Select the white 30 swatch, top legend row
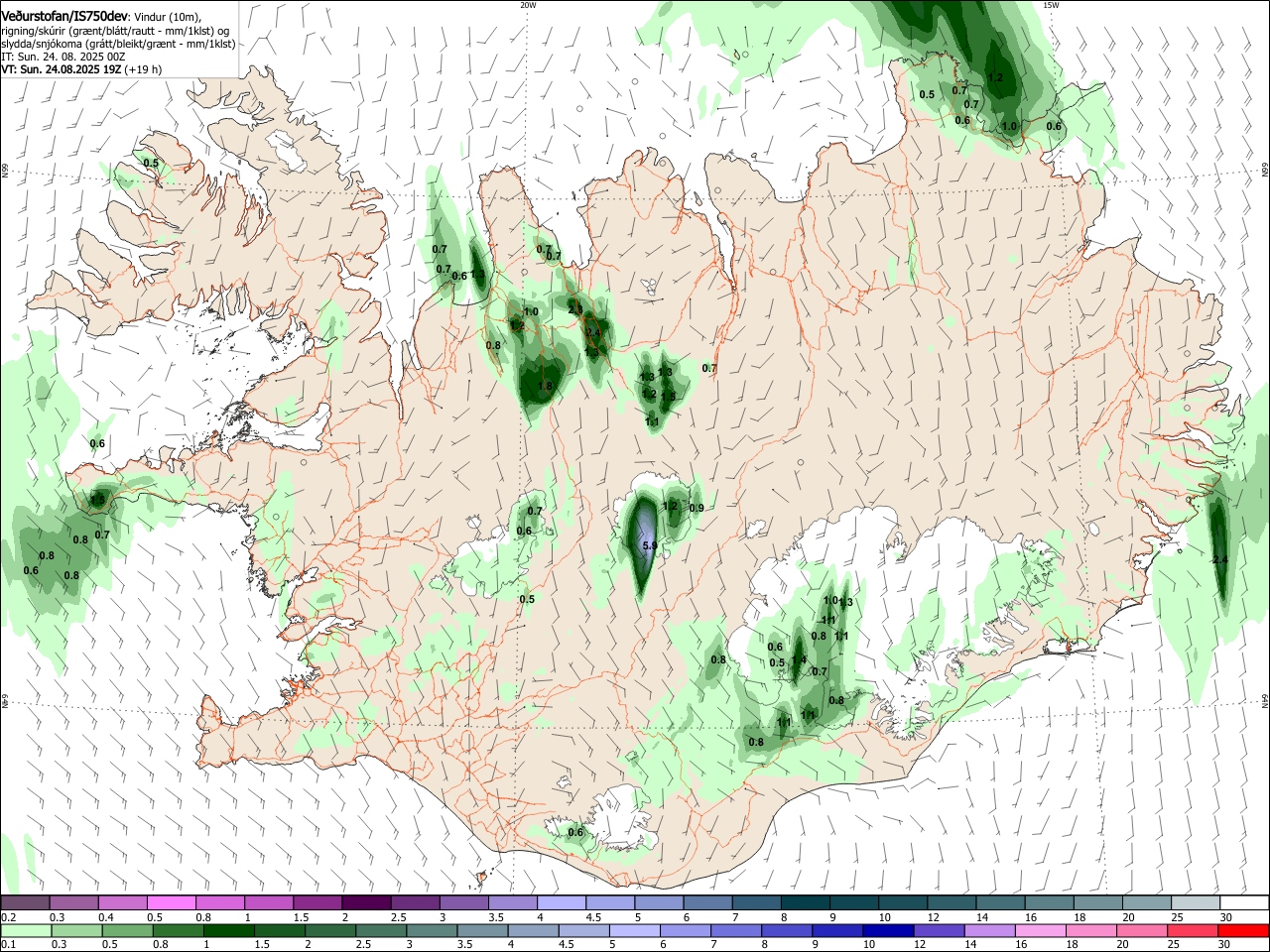This screenshot has width=1270, height=952. click(x=1244, y=902)
